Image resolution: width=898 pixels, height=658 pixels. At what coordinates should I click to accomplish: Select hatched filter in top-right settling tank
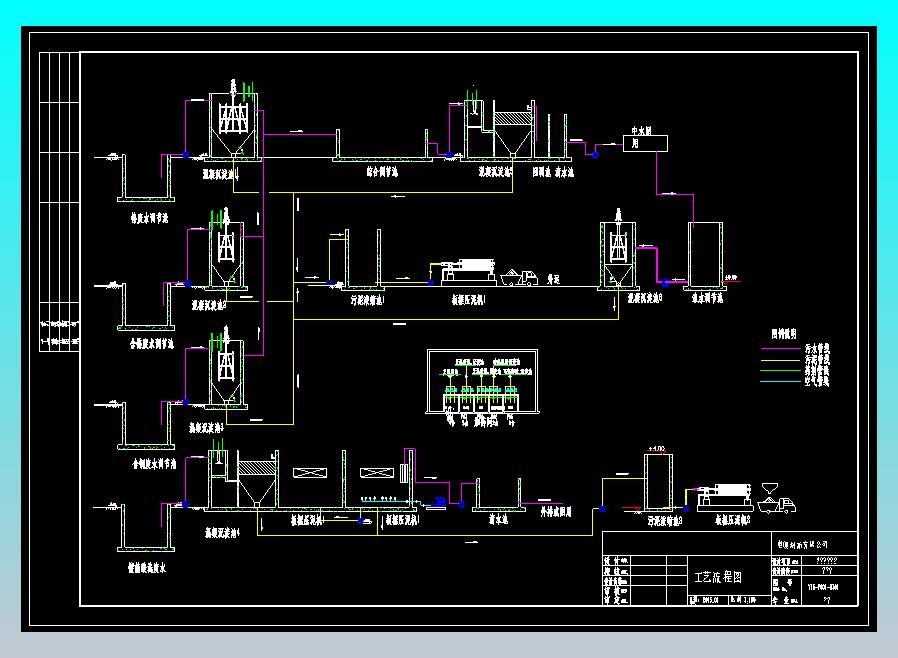point(512,118)
